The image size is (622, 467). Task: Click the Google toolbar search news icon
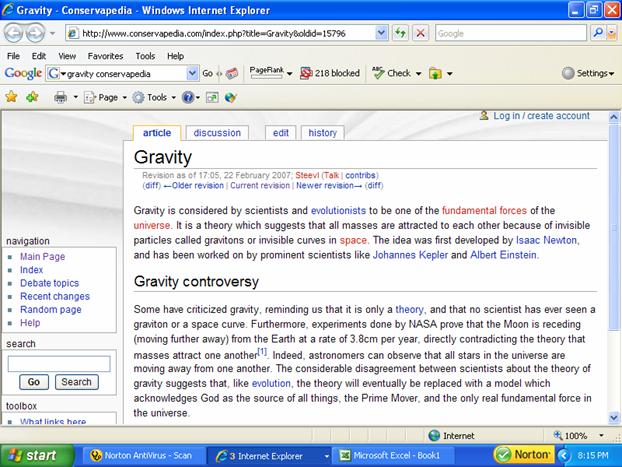[232, 73]
